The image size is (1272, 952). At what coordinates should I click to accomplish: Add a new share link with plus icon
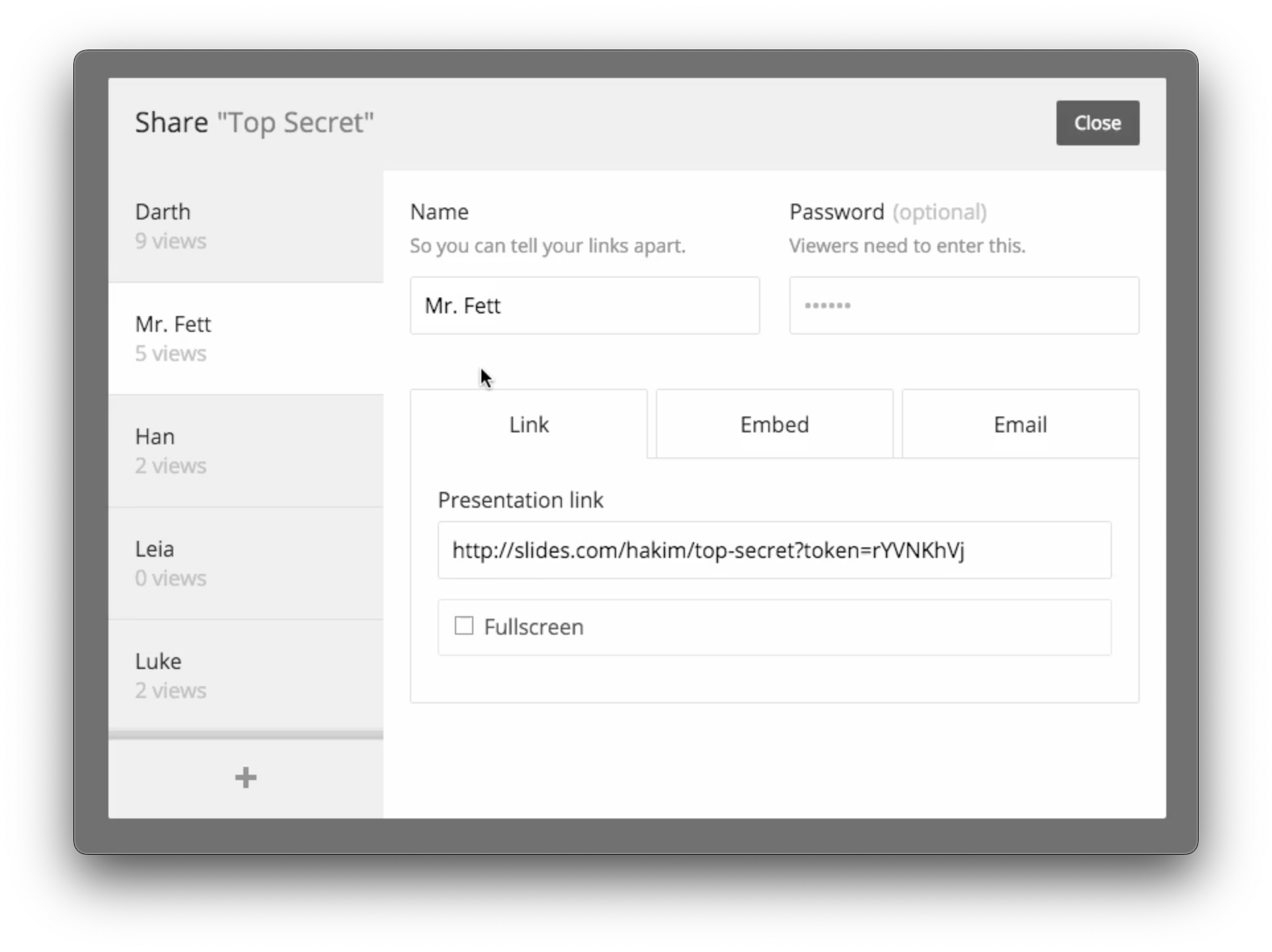245,777
